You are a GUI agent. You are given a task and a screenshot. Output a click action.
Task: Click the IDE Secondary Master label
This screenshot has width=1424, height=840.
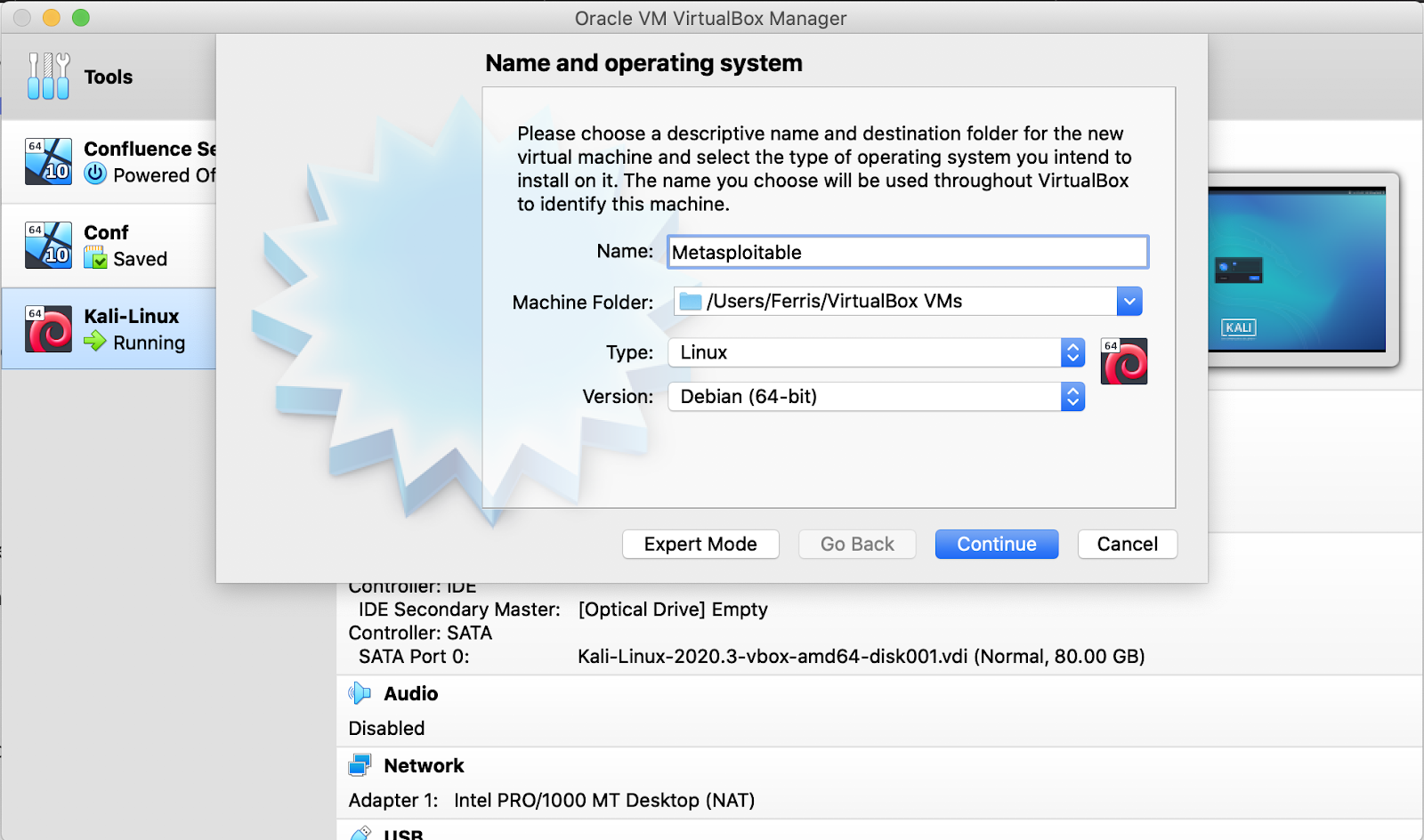click(x=459, y=610)
